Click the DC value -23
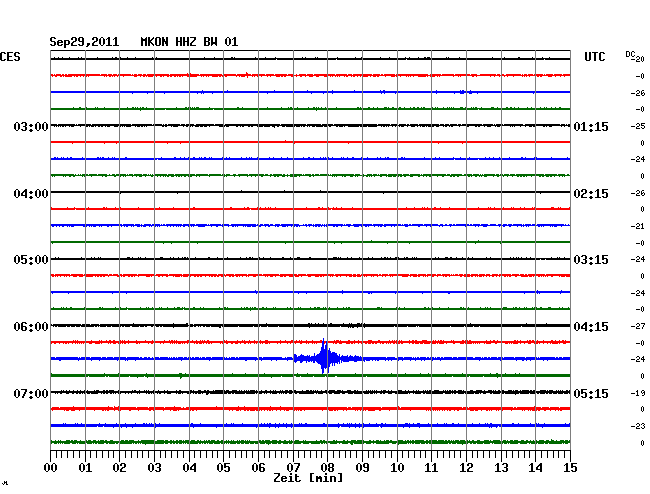This screenshot has height=494, width=650. (638, 426)
